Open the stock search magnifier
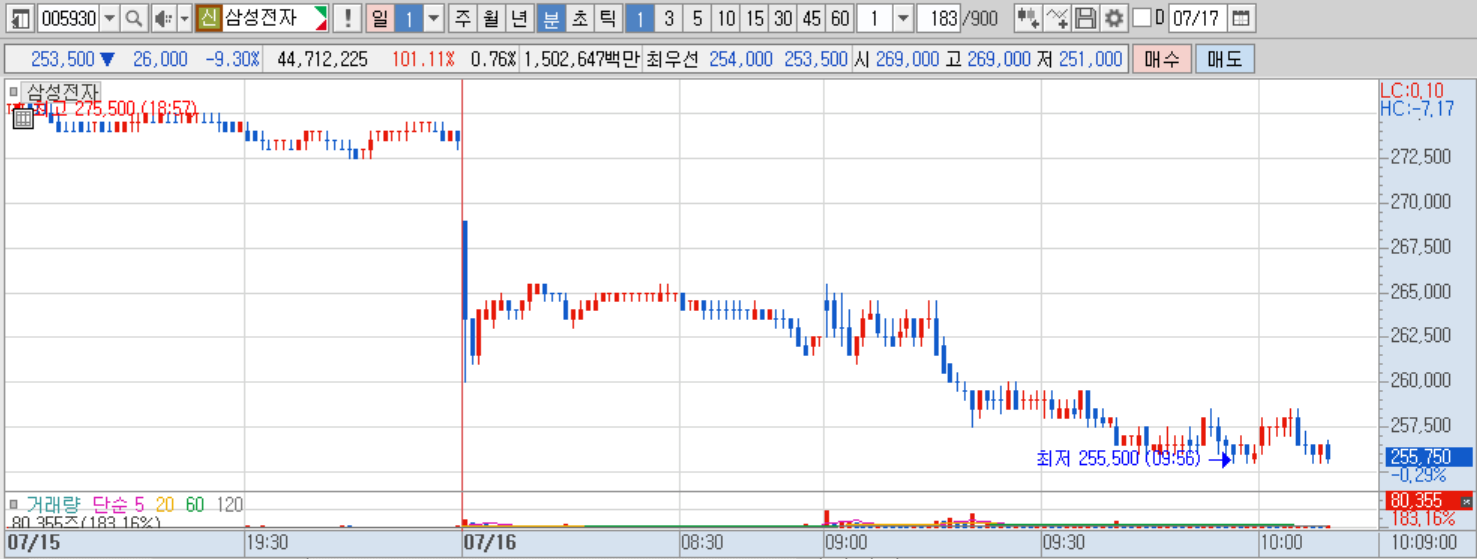This screenshot has height=559, width=1477. [133, 18]
